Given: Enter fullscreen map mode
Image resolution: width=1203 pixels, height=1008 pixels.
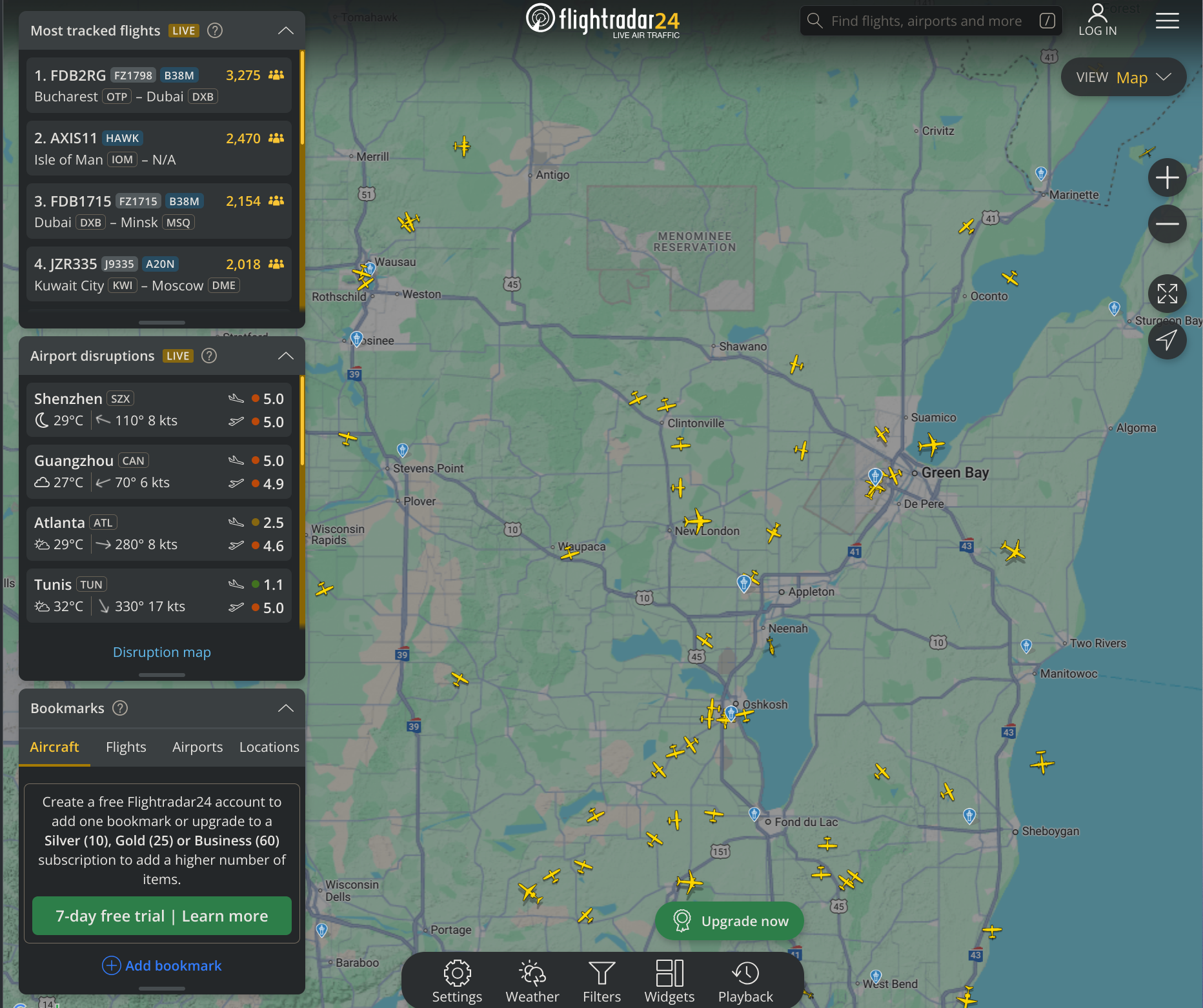Looking at the screenshot, I should [1167, 294].
